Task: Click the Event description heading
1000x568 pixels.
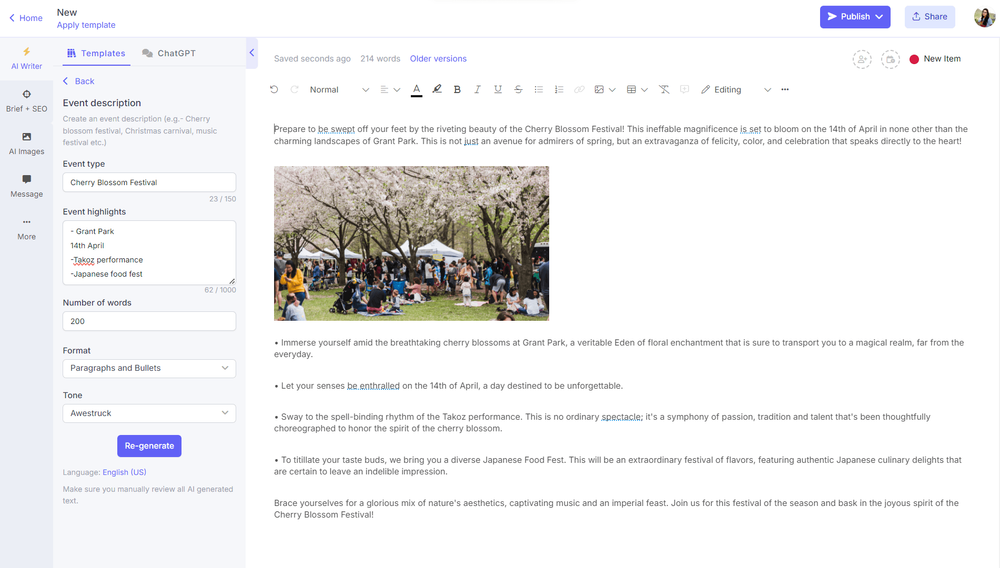Action: [x=102, y=103]
